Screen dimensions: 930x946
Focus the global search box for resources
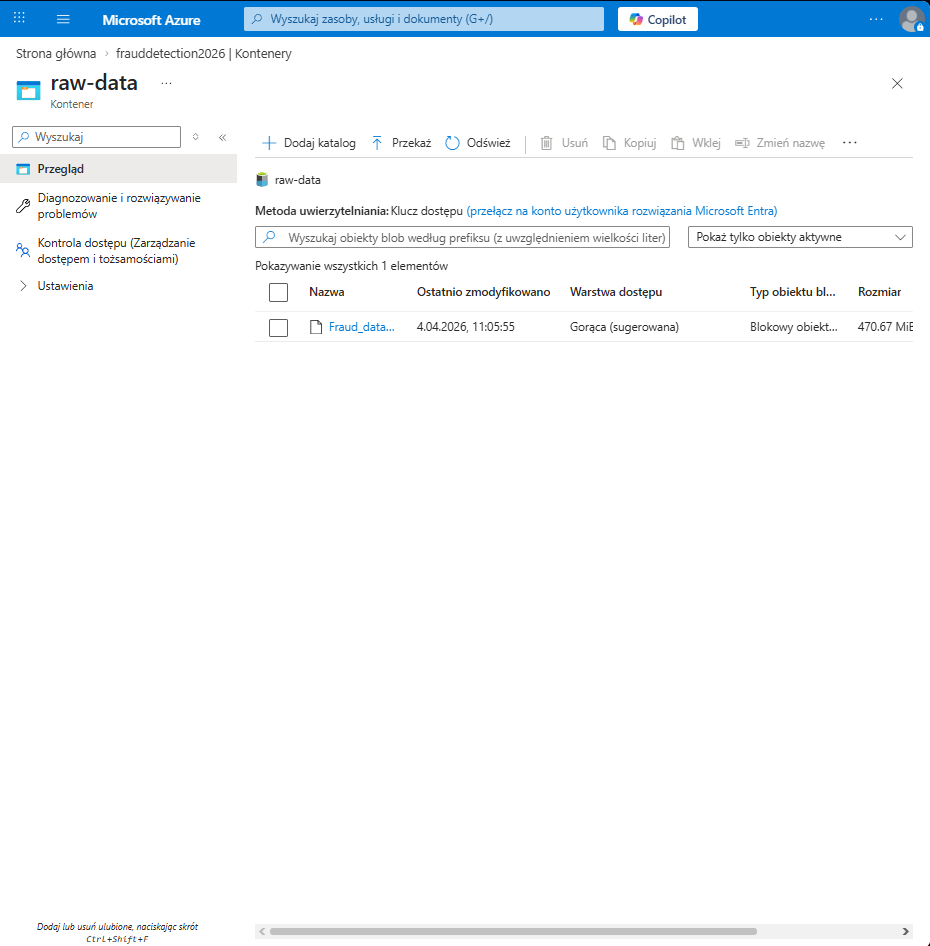pyautogui.click(x=424, y=19)
